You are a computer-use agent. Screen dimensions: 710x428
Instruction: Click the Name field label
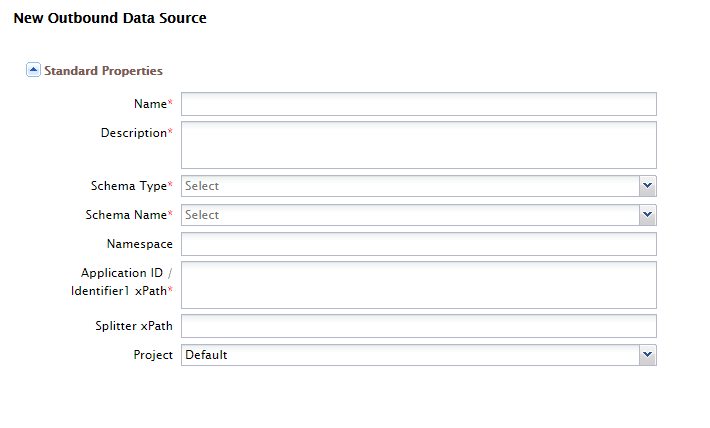coord(150,104)
